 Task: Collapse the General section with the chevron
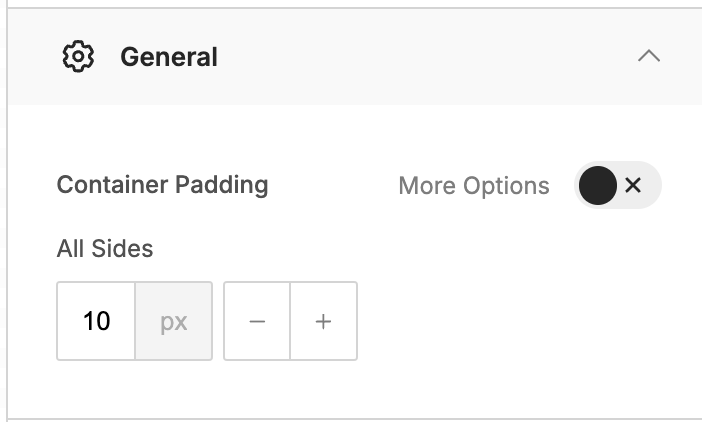coord(649,56)
